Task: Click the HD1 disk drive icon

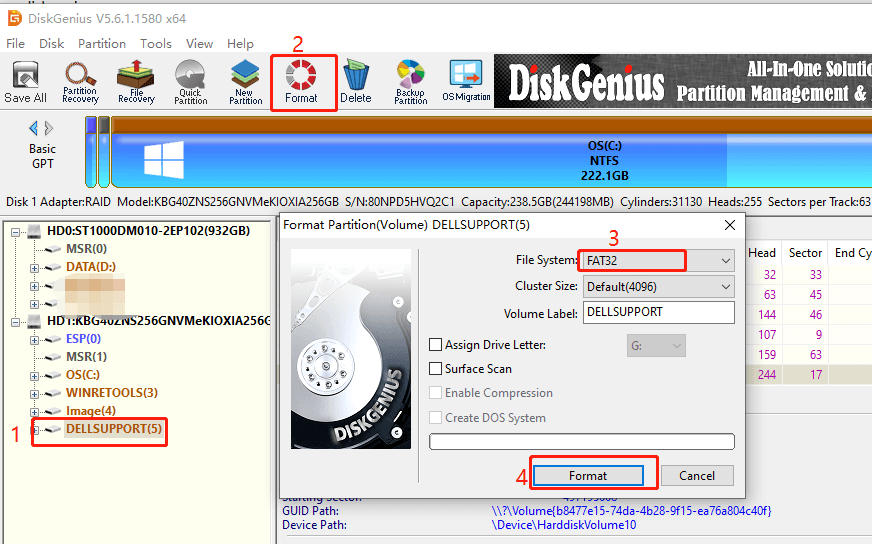Action: pos(34,321)
